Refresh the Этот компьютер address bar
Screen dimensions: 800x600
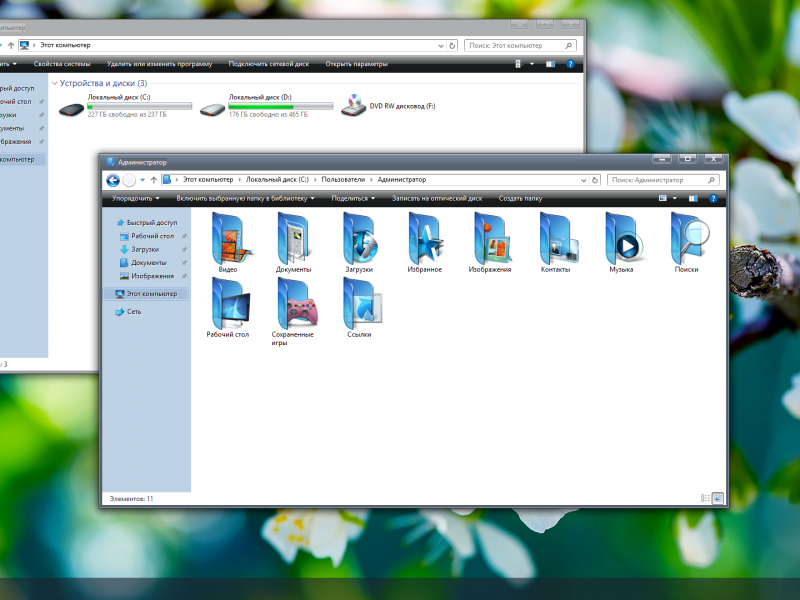[x=452, y=45]
